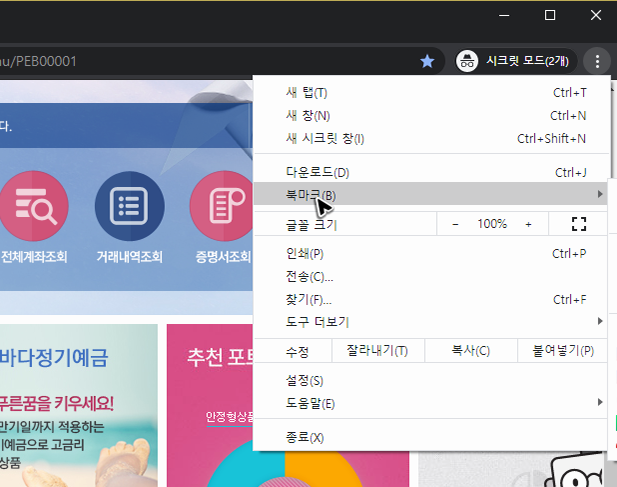617x487 pixels.
Task: Click the three-dot Chrome menu button
Action: click(x=597, y=61)
